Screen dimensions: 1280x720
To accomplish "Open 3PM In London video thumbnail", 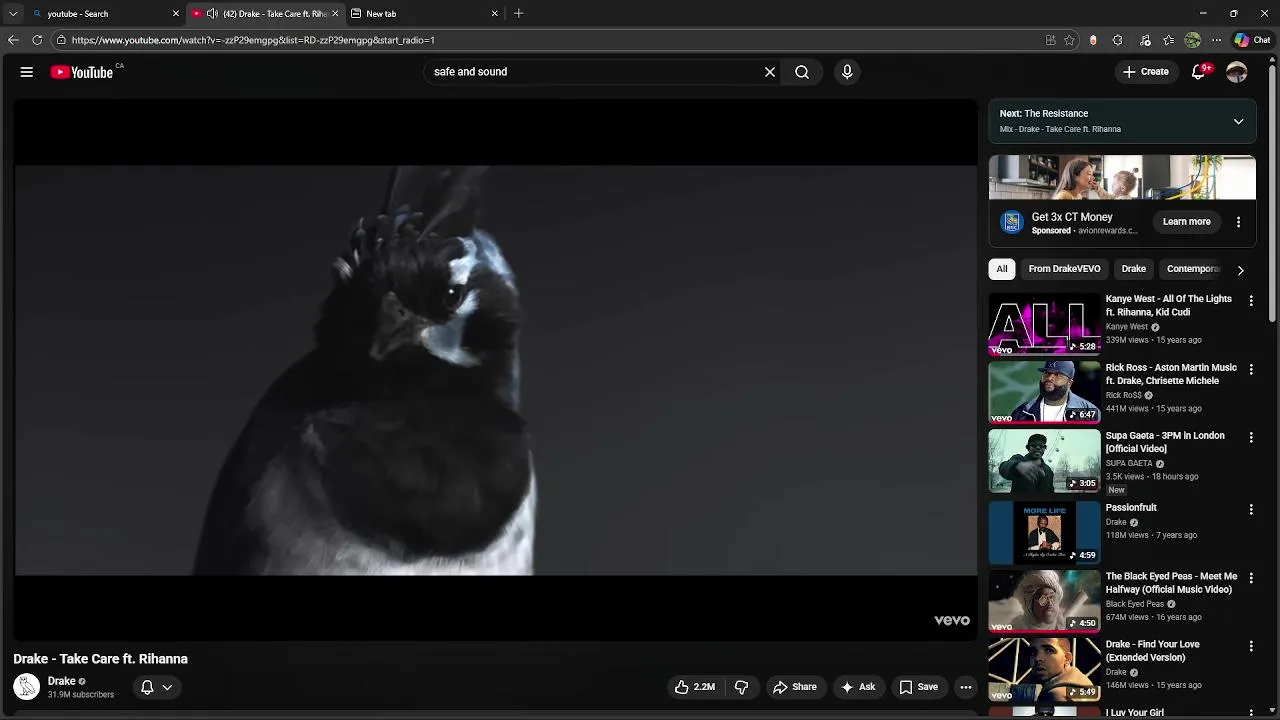I will click(x=1044, y=461).
